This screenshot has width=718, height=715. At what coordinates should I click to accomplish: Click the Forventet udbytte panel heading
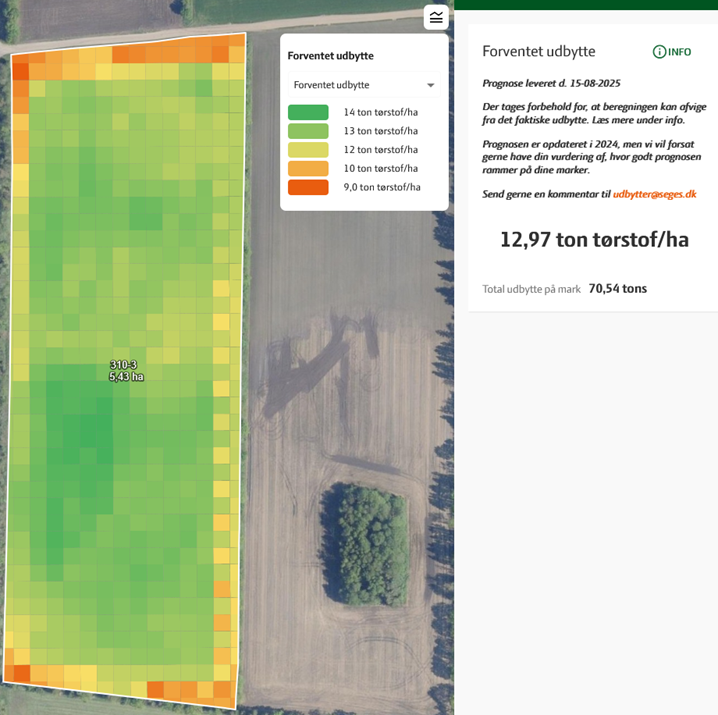(538, 52)
